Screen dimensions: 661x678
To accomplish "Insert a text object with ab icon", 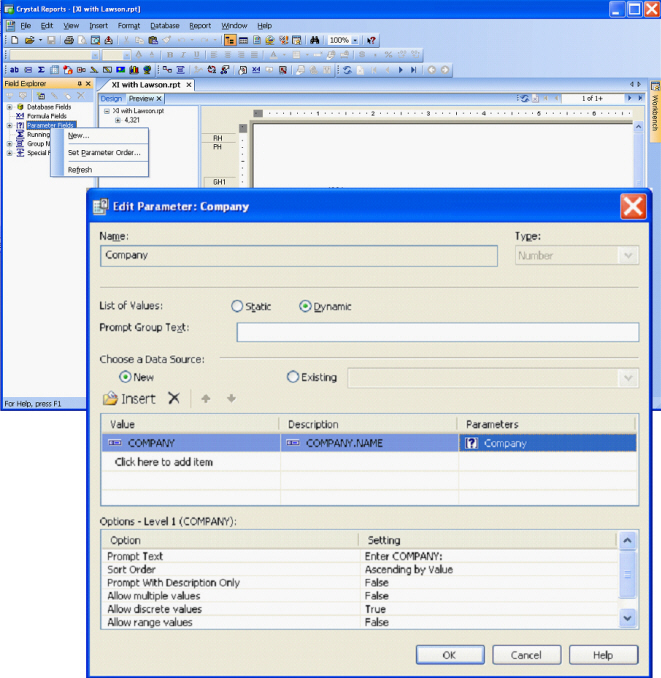I will [x=14, y=70].
